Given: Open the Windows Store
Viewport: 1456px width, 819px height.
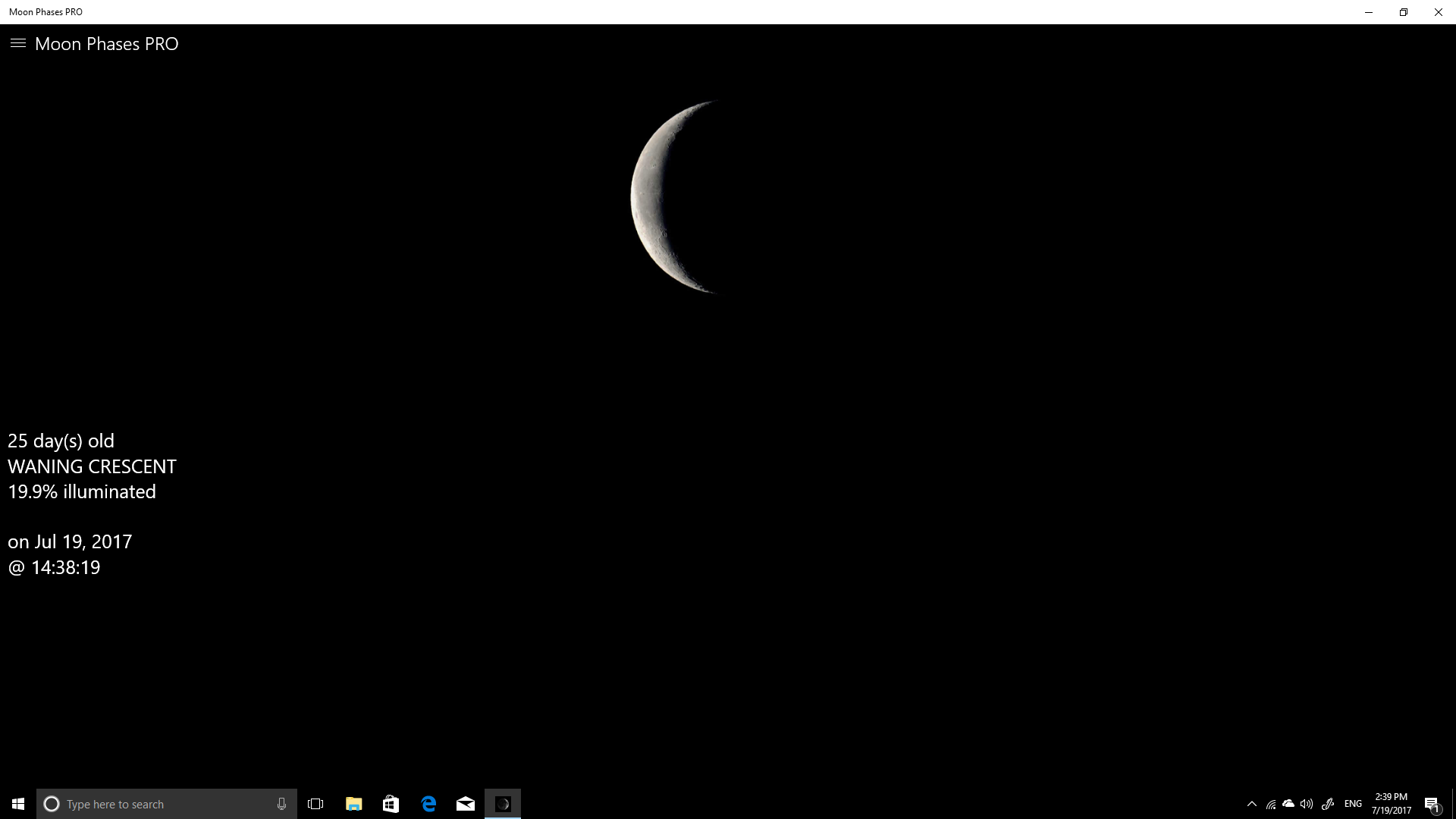Looking at the screenshot, I should (x=391, y=803).
